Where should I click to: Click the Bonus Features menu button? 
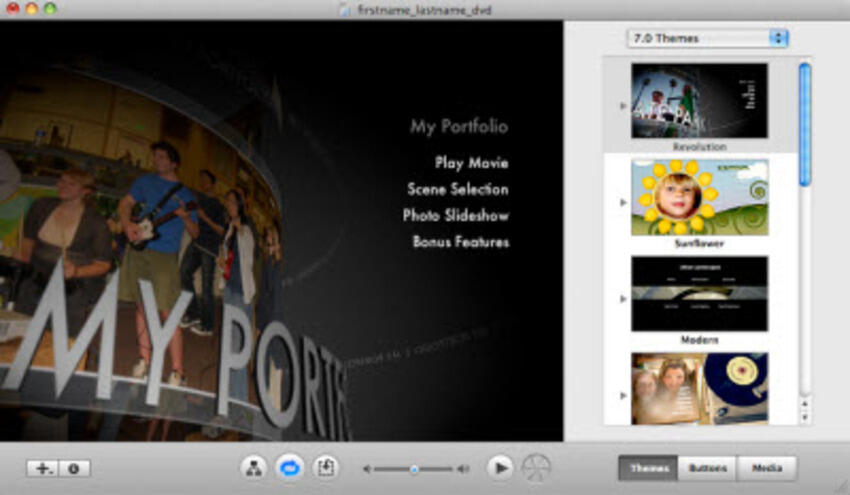pos(461,241)
